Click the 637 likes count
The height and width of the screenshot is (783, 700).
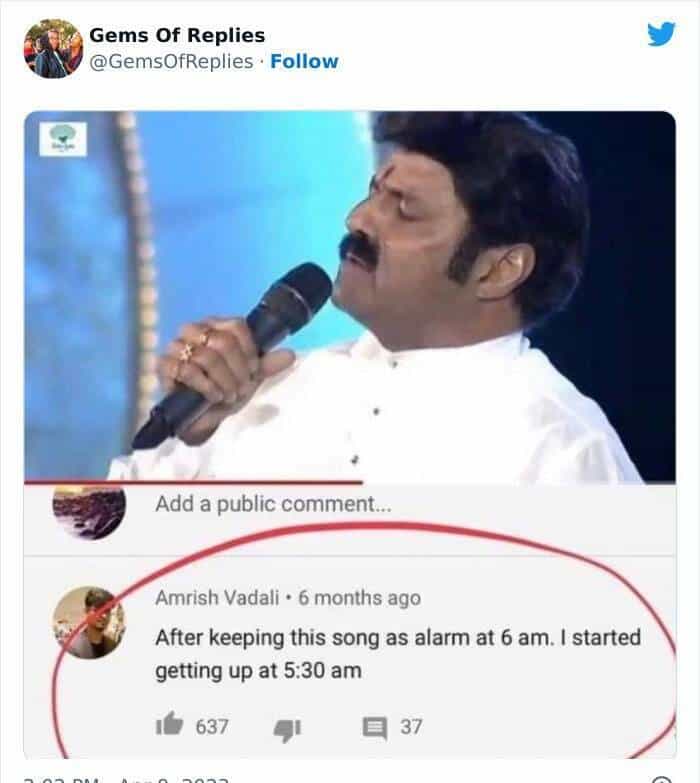[212, 727]
